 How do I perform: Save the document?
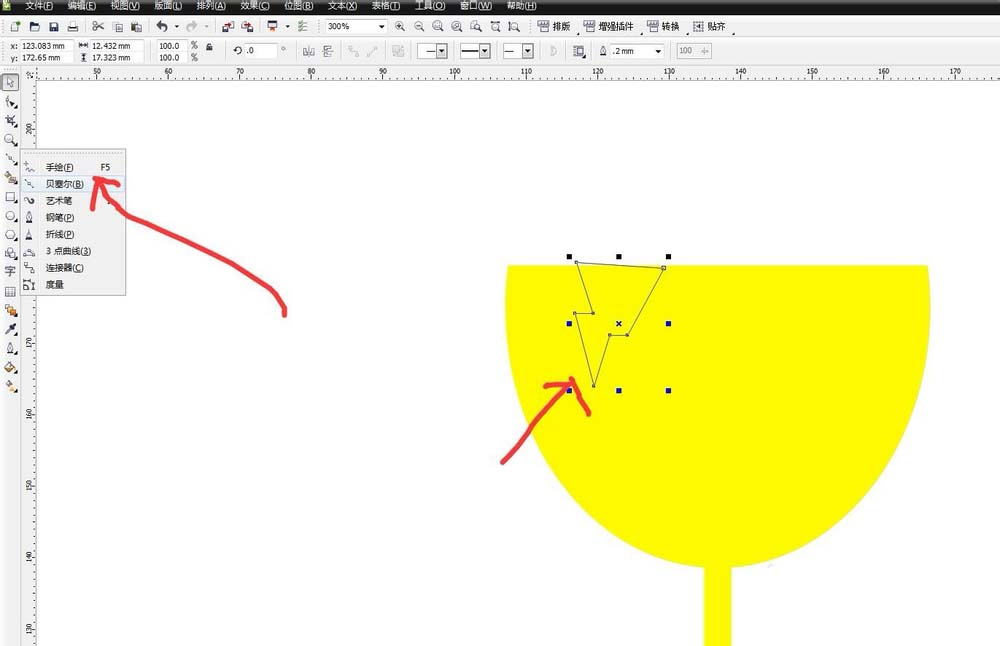pyautogui.click(x=54, y=26)
